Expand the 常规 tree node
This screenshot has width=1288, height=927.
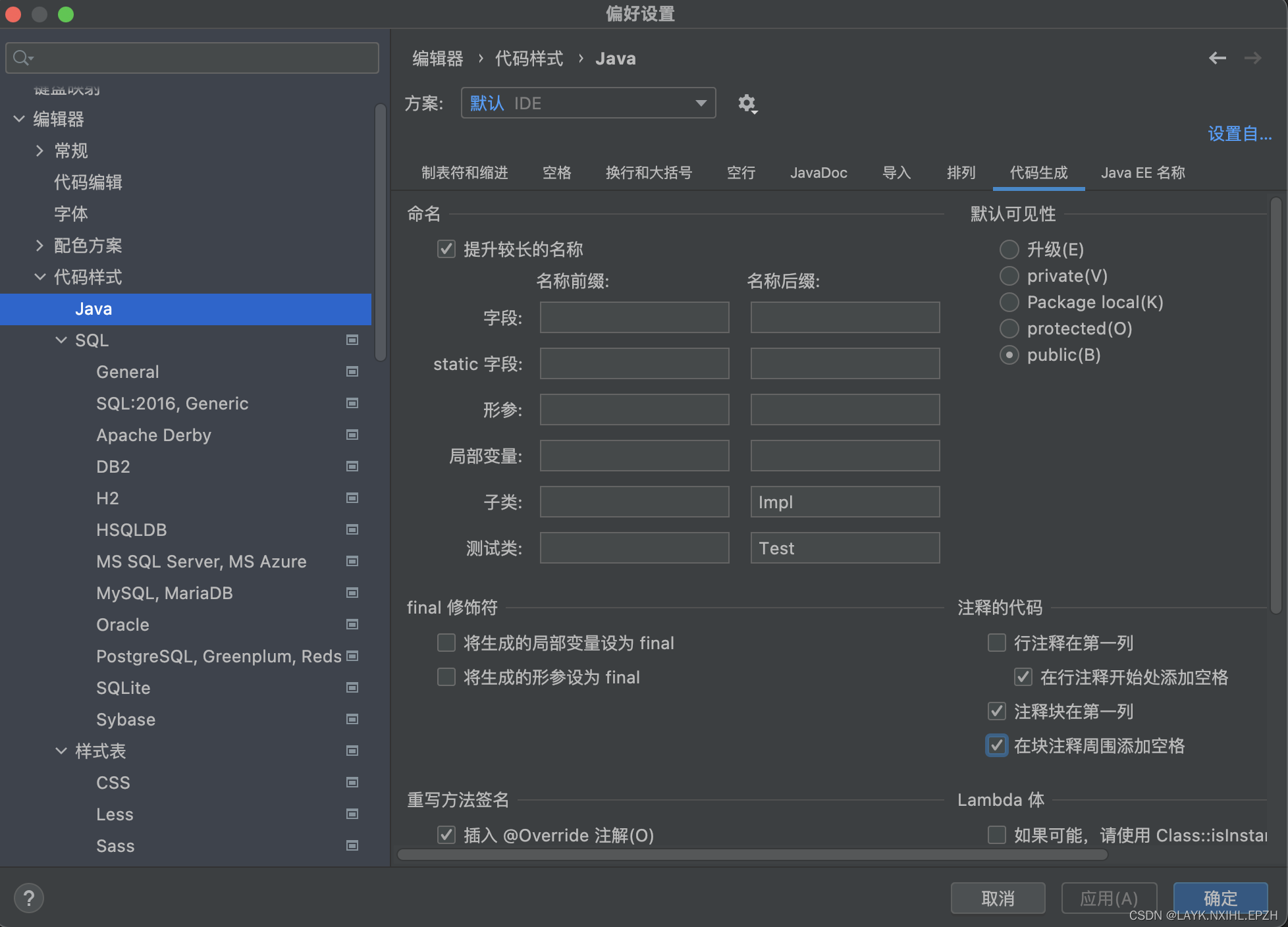pos(40,151)
